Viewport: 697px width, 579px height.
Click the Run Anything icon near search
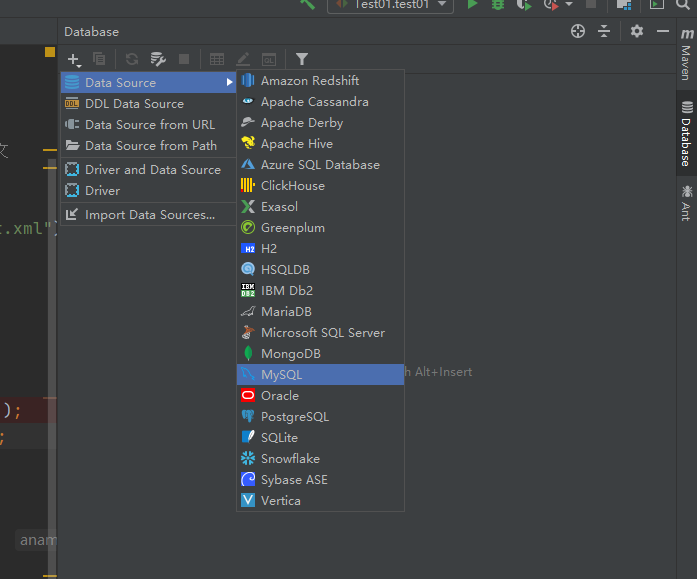click(x=657, y=4)
